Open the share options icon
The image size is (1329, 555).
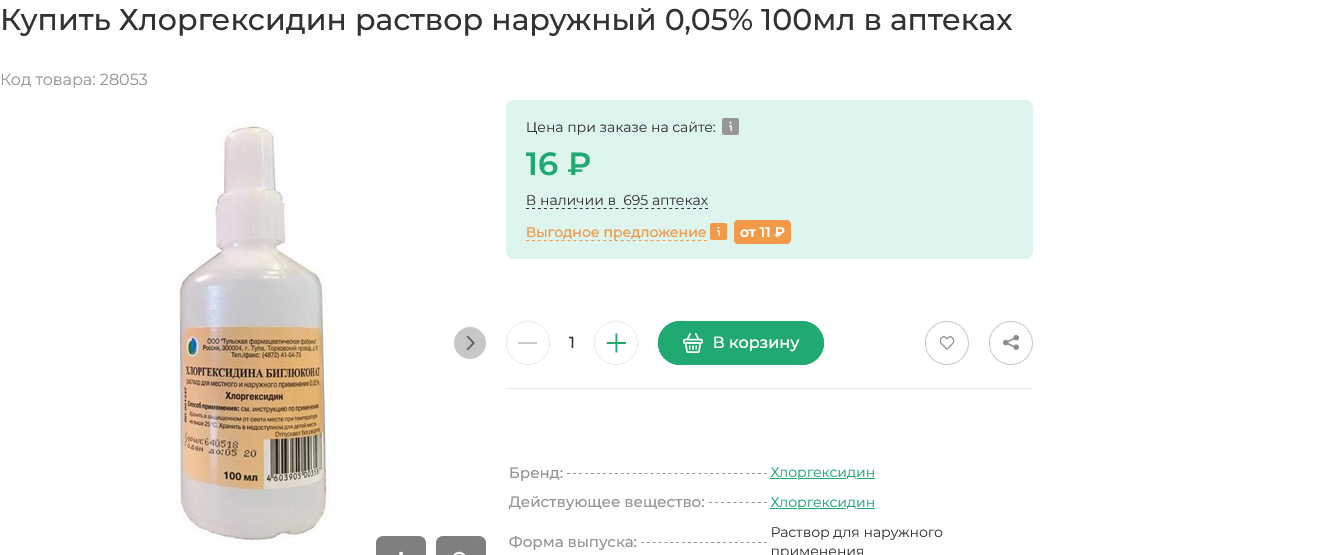click(1010, 343)
